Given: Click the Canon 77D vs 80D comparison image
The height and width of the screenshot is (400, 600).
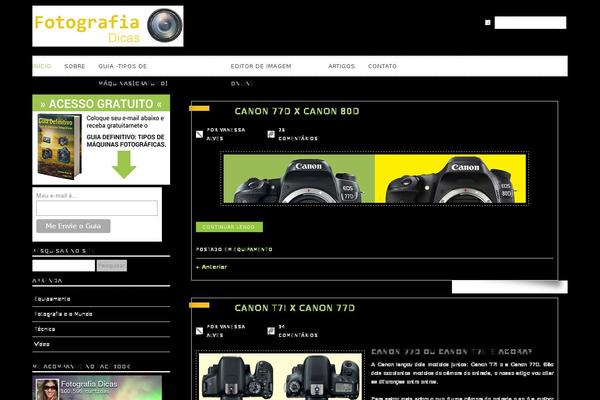Looking at the screenshot, I should 375,179.
